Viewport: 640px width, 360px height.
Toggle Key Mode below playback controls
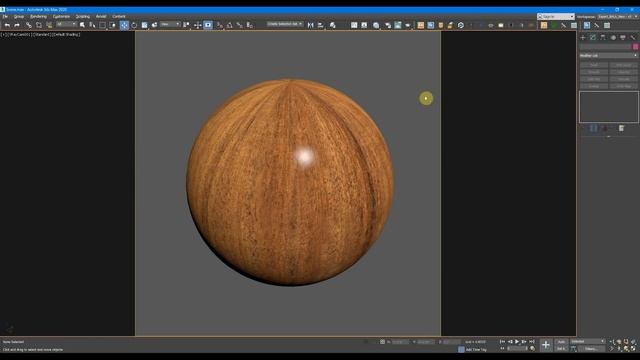click(x=502, y=349)
